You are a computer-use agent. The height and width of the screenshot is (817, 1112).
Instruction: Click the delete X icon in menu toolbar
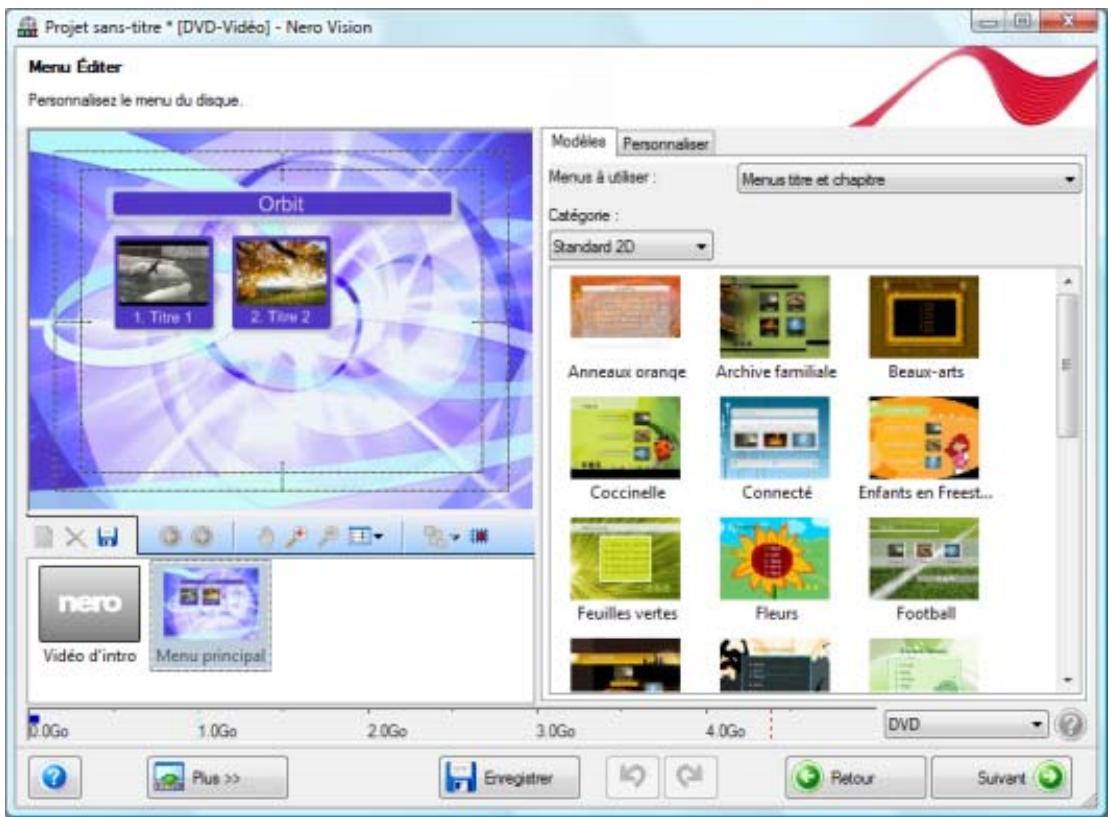(x=75, y=537)
